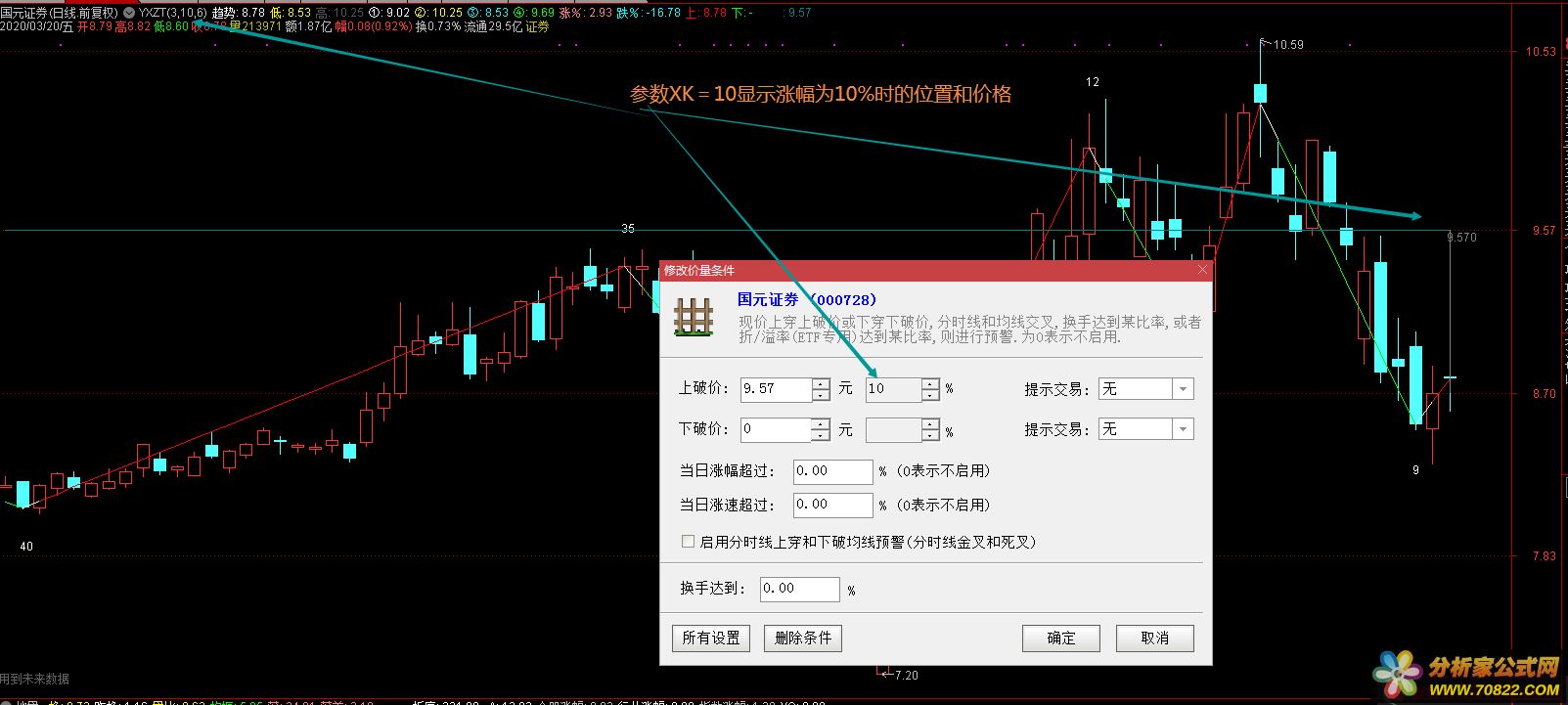Click the 上破价 price input field
The width and height of the screenshot is (1568, 705).
click(x=775, y=389)
